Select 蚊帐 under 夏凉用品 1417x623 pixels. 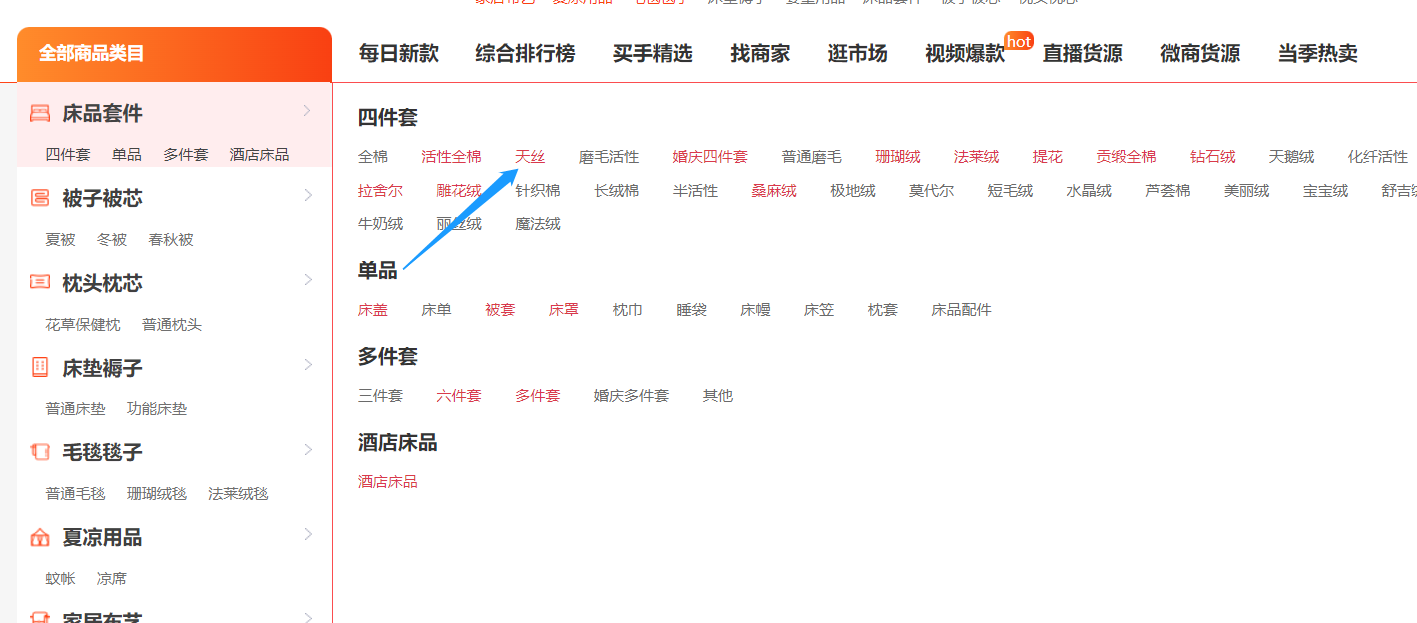point(60,579)
